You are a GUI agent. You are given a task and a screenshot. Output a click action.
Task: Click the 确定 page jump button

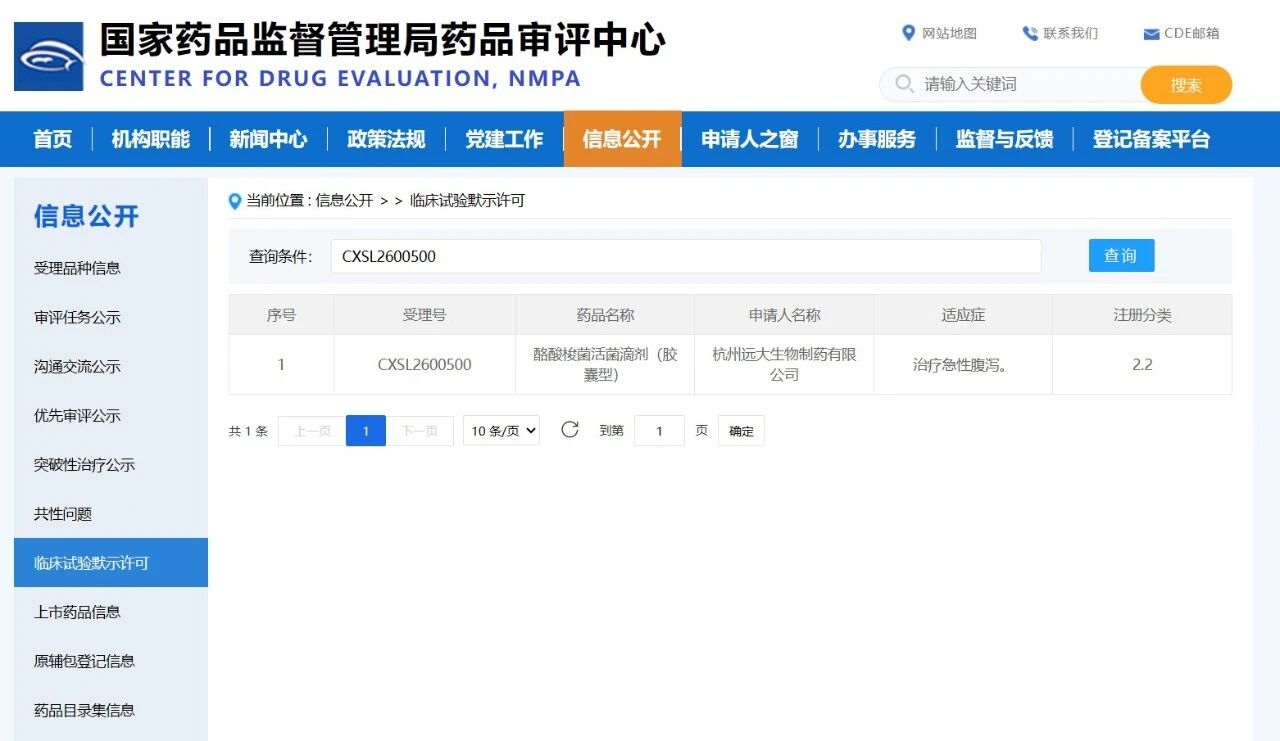coord(741,431)
